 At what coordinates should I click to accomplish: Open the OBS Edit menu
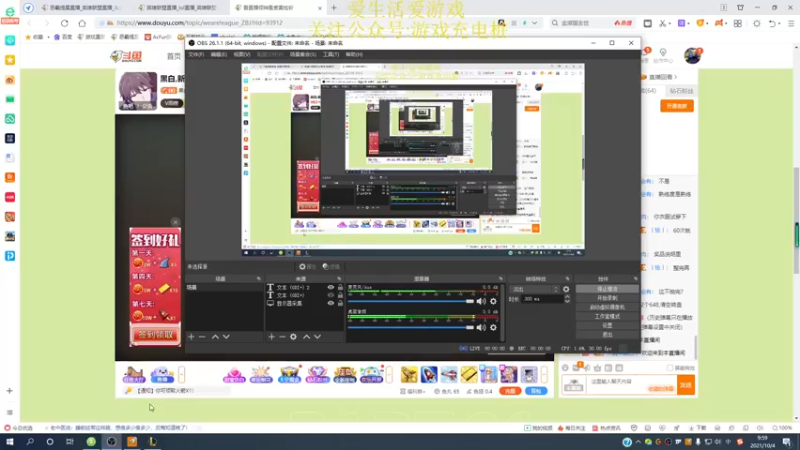(x=218, y=54)
